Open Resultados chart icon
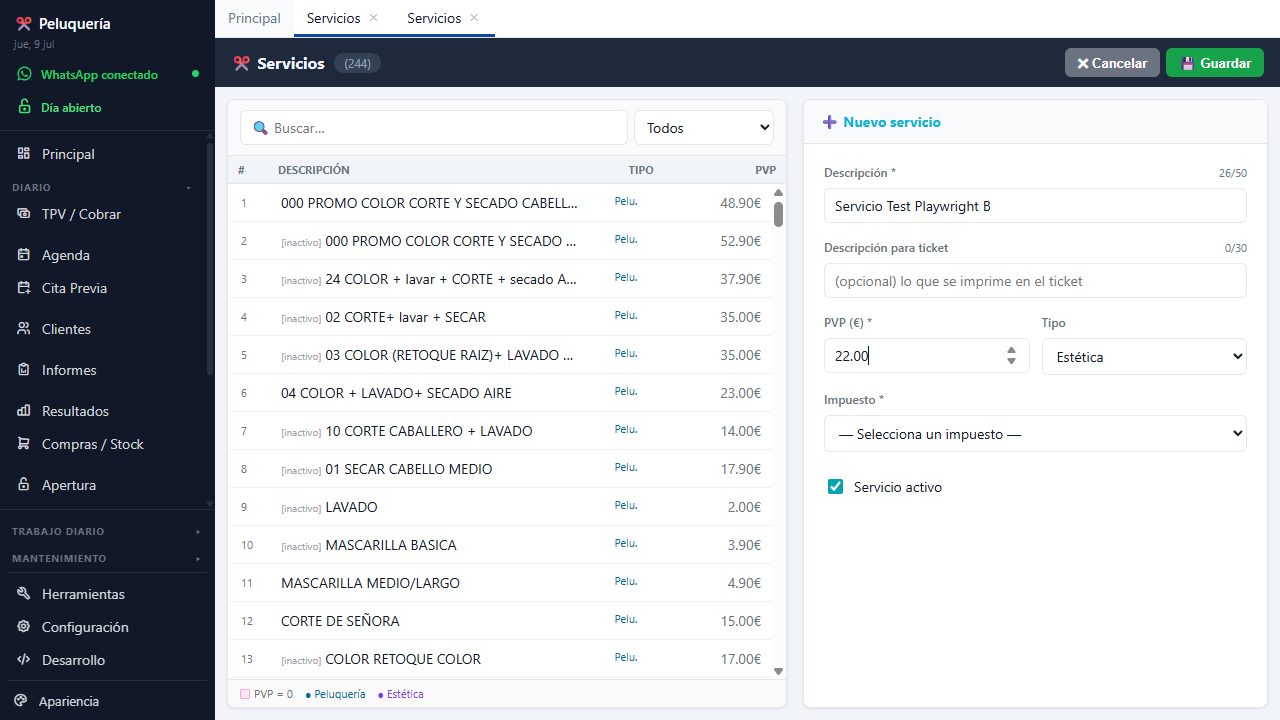Screen dimensions: 1280x720 23,411
